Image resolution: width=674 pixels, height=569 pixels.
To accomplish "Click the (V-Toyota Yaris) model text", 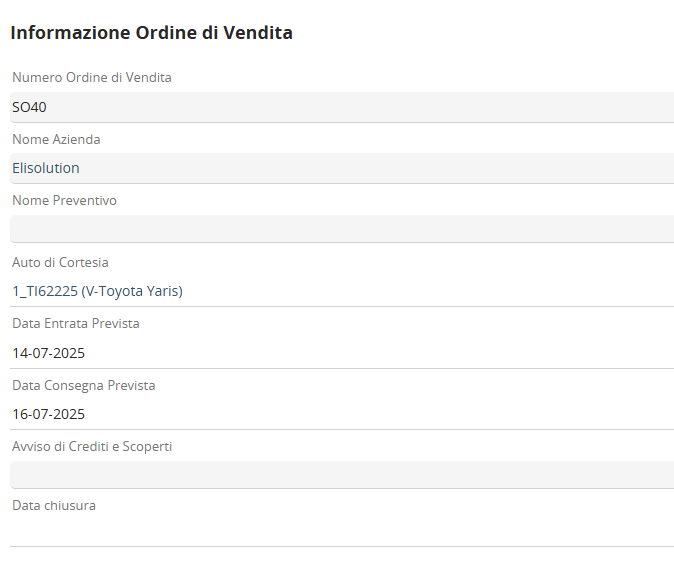I will [132, 291].
